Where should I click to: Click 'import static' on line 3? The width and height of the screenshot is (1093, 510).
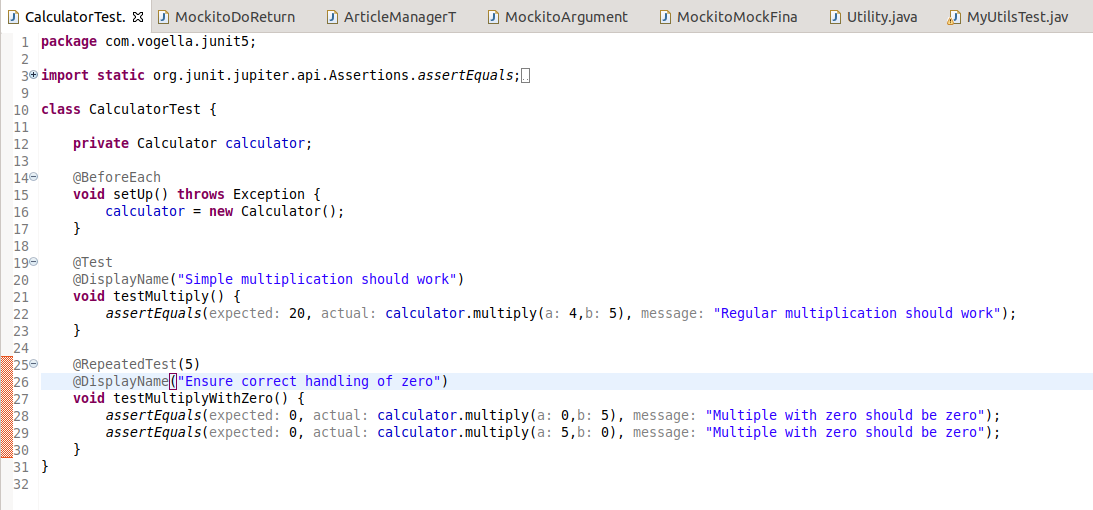pyautogui.click(x=93, y=75)
